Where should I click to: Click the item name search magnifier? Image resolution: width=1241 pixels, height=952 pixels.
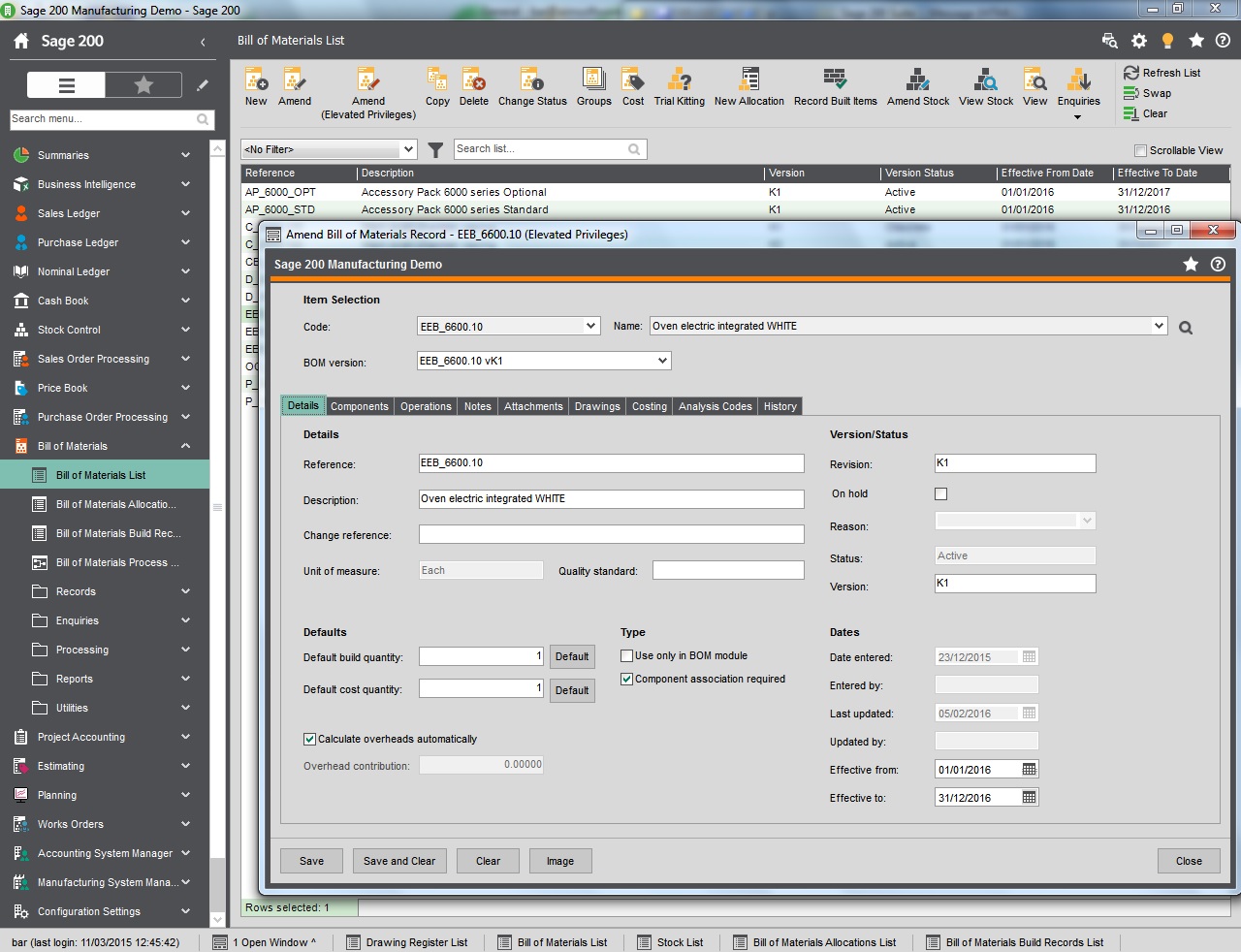click(x=1185, y=328)
